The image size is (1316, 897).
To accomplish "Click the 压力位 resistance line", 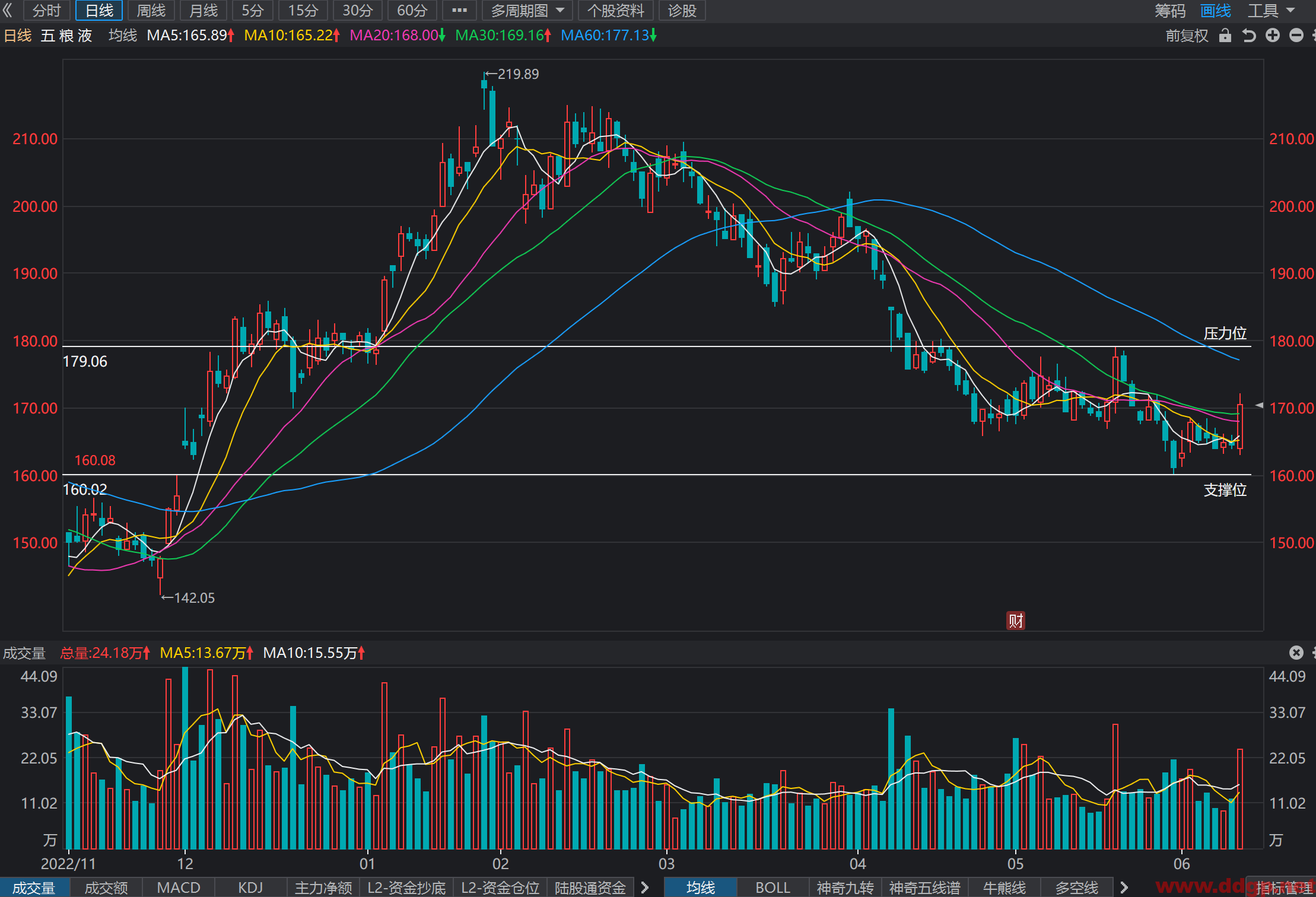I will click(657, 346).
